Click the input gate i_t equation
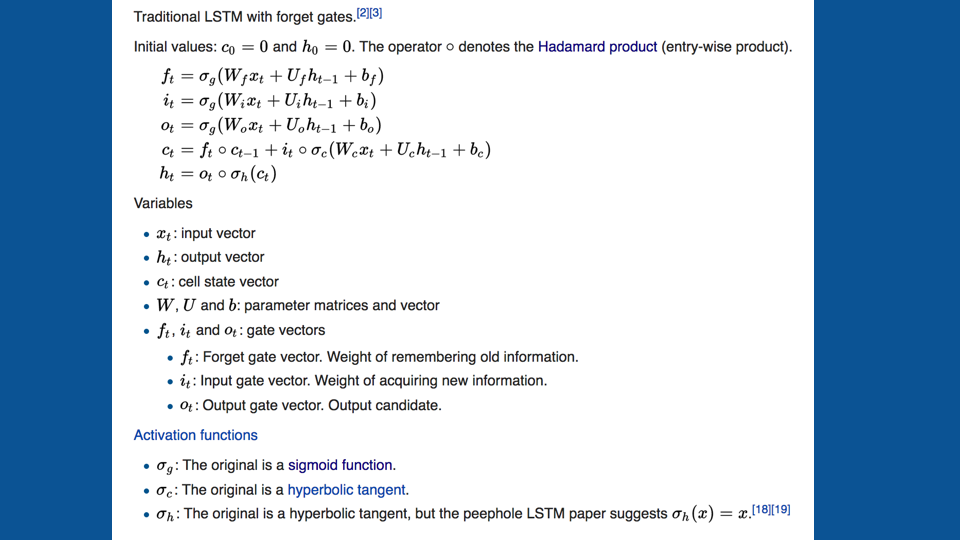Screen dimensions: 960x540 [x=269, y=100]
